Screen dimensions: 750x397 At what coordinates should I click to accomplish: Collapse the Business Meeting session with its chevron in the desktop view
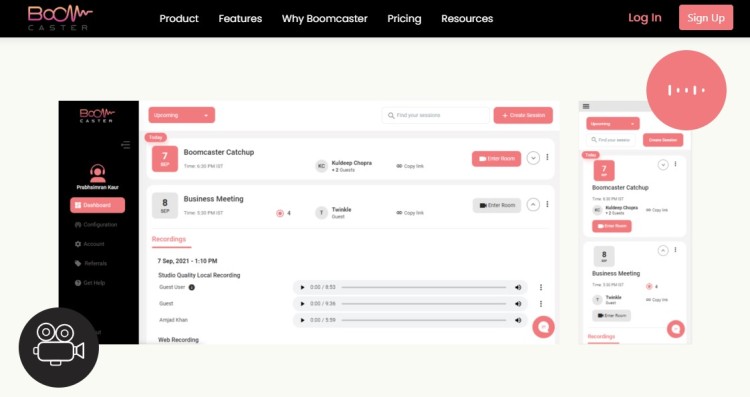(x=533, y=205)
